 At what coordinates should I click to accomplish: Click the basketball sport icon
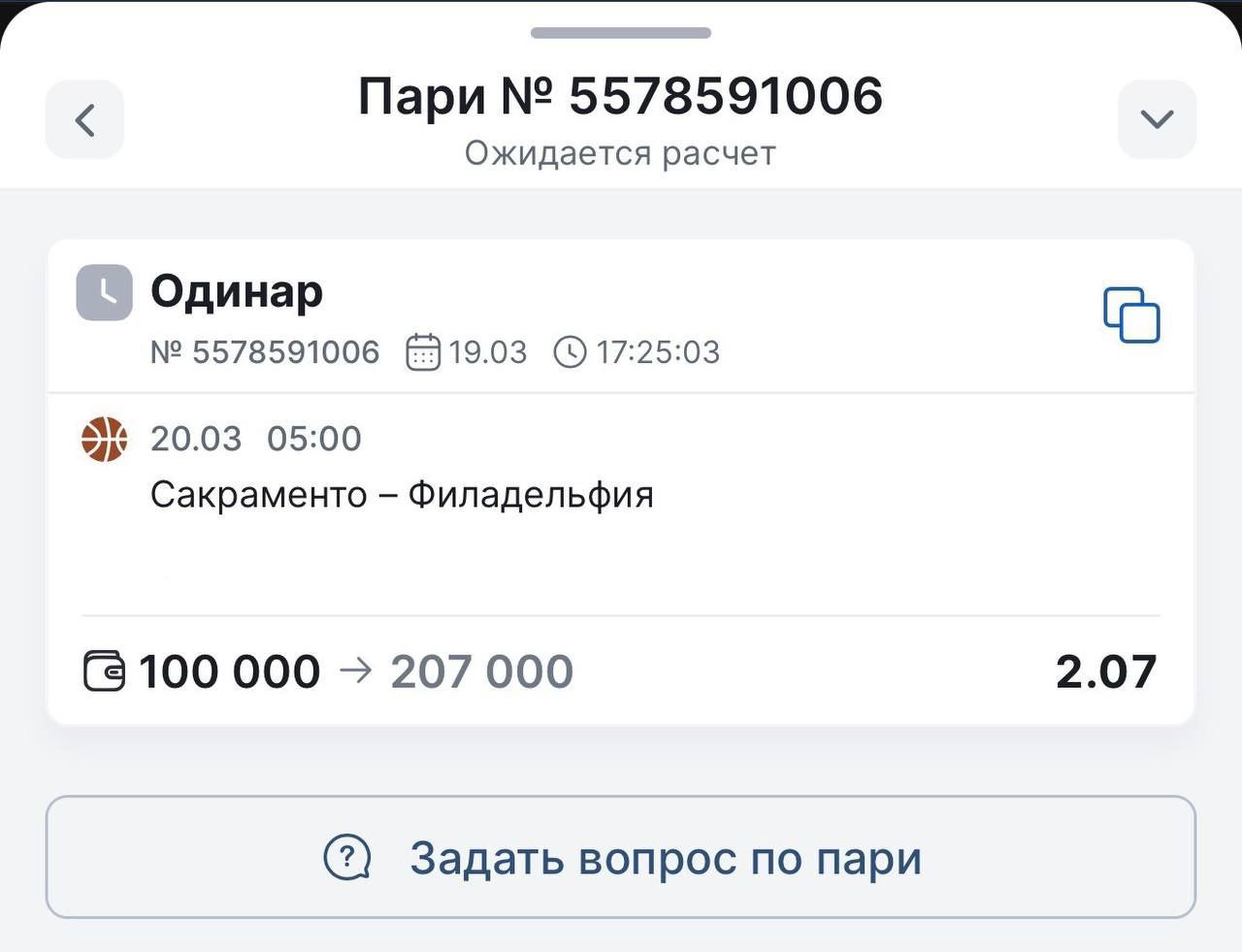(104, 439)
